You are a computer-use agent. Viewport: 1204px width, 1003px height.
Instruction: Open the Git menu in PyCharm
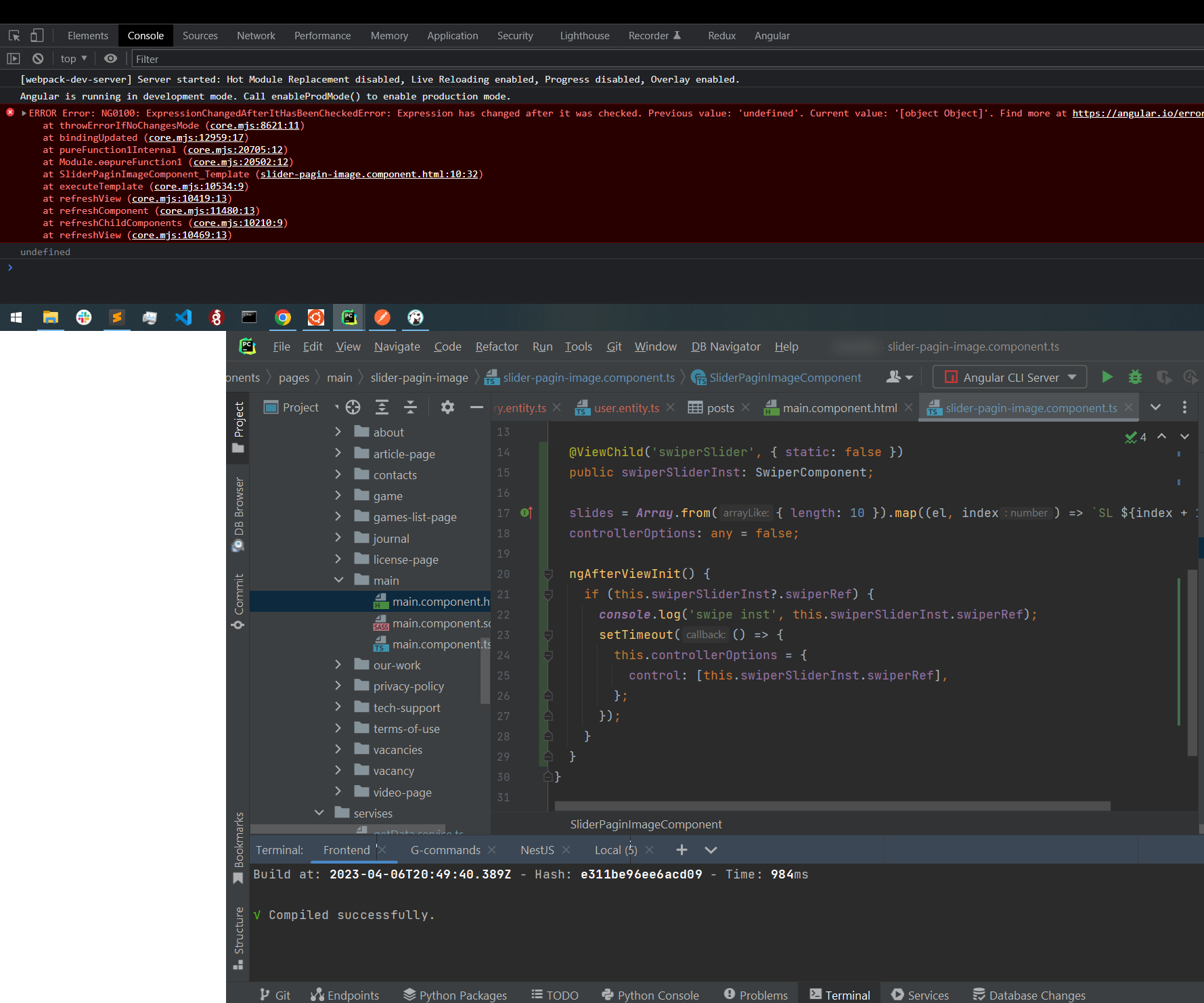pos(614,347)
